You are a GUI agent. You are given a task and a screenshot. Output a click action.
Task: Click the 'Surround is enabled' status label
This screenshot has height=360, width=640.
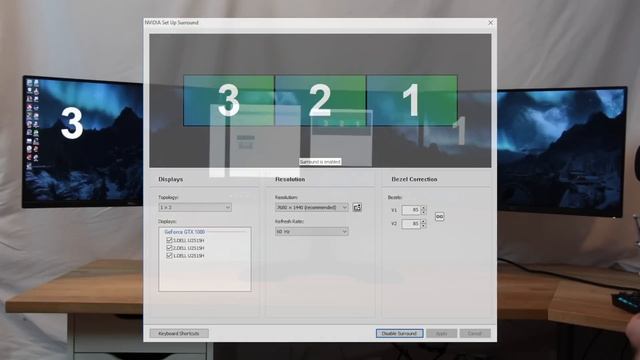[320, 162]
